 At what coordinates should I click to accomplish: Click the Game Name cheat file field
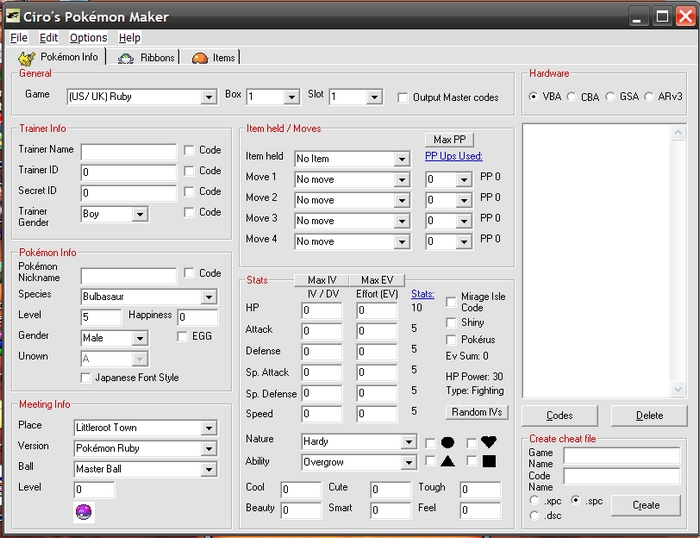621,456
